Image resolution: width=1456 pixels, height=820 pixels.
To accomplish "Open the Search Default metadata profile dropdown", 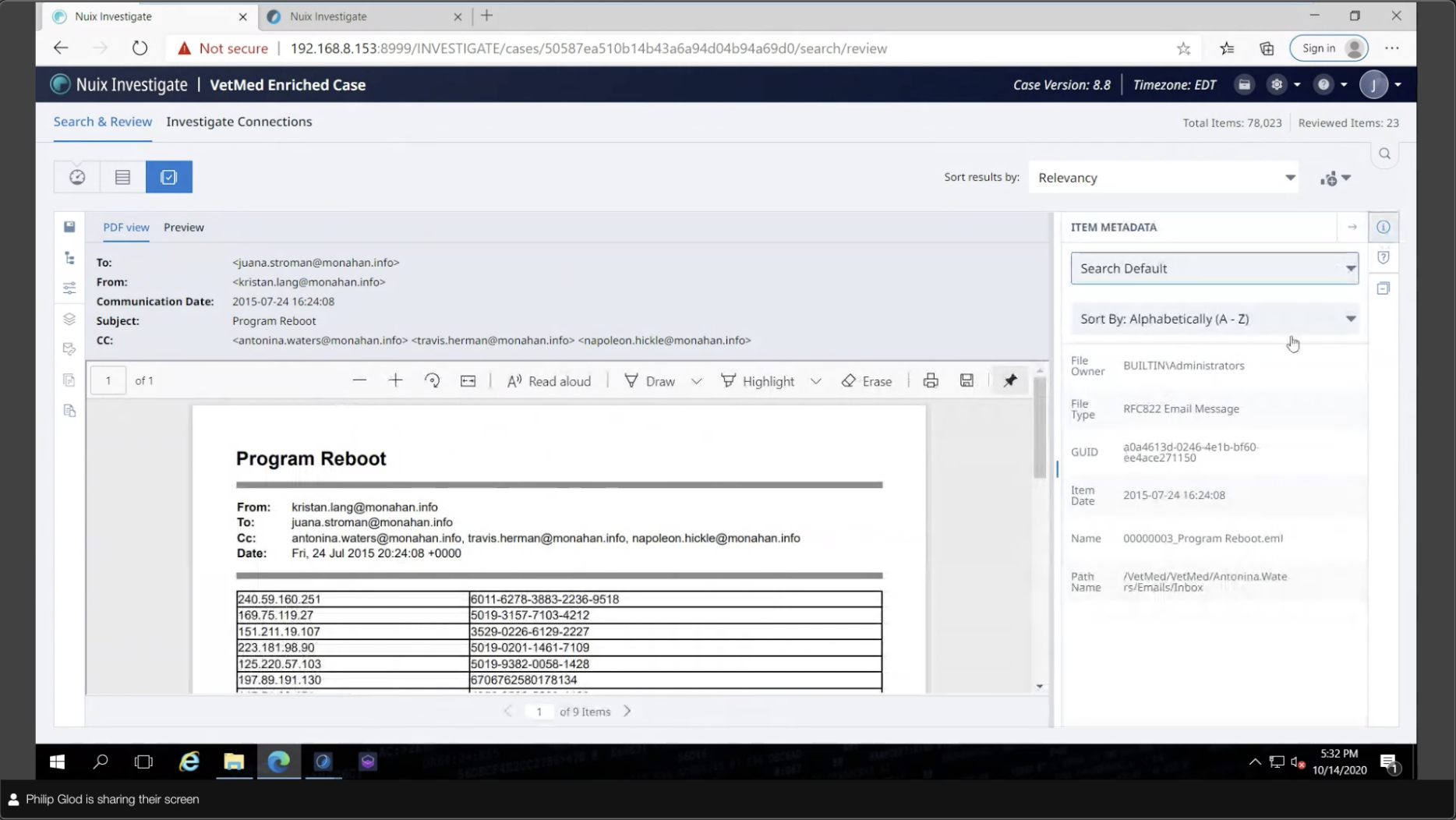I will click(1214, 268).
